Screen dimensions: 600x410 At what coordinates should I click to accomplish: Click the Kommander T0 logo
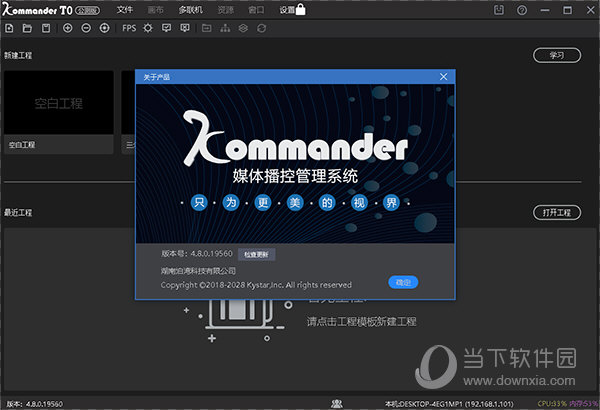tap(37, 10)
